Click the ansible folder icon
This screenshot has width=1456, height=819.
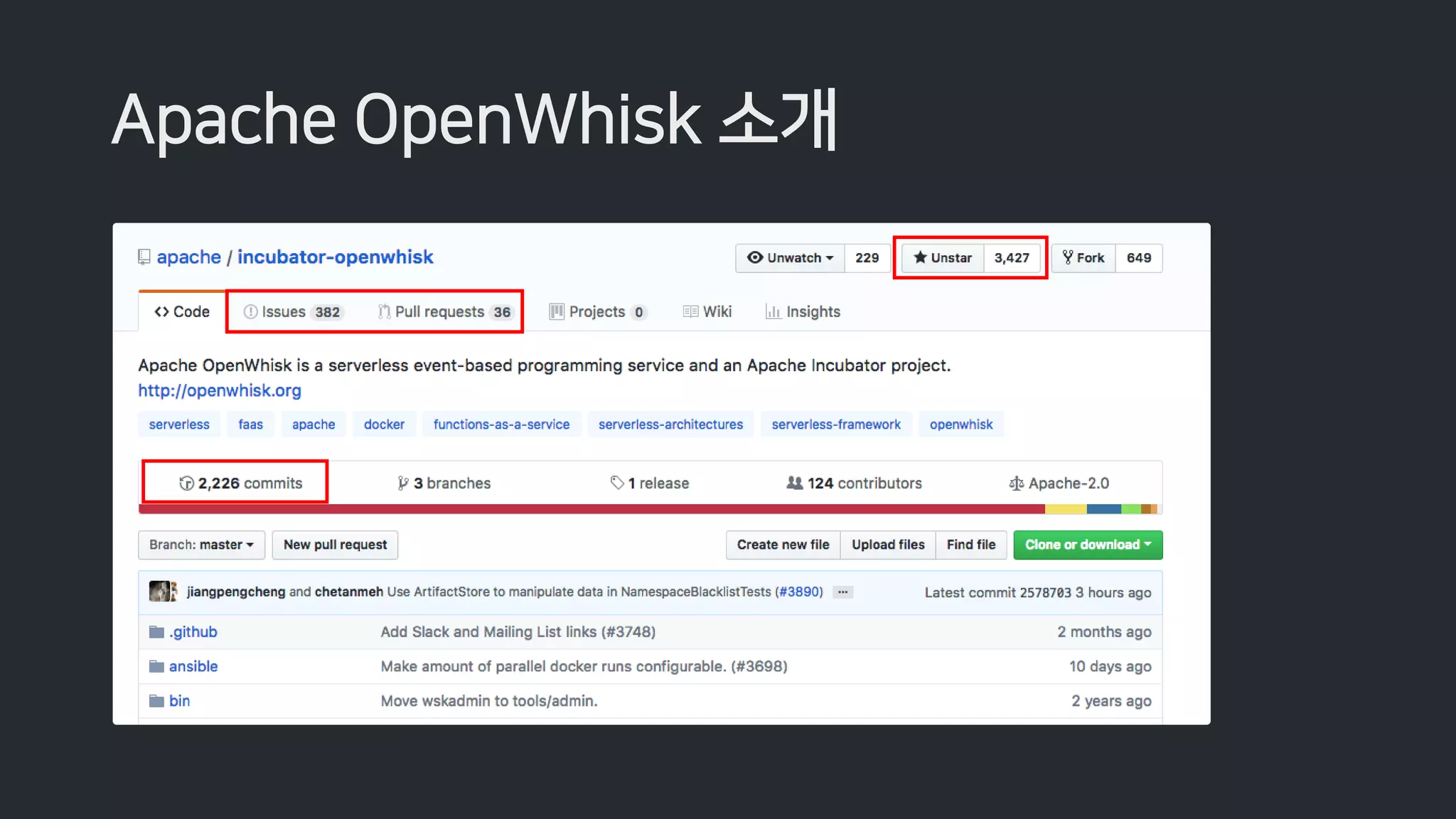(156, 667)
